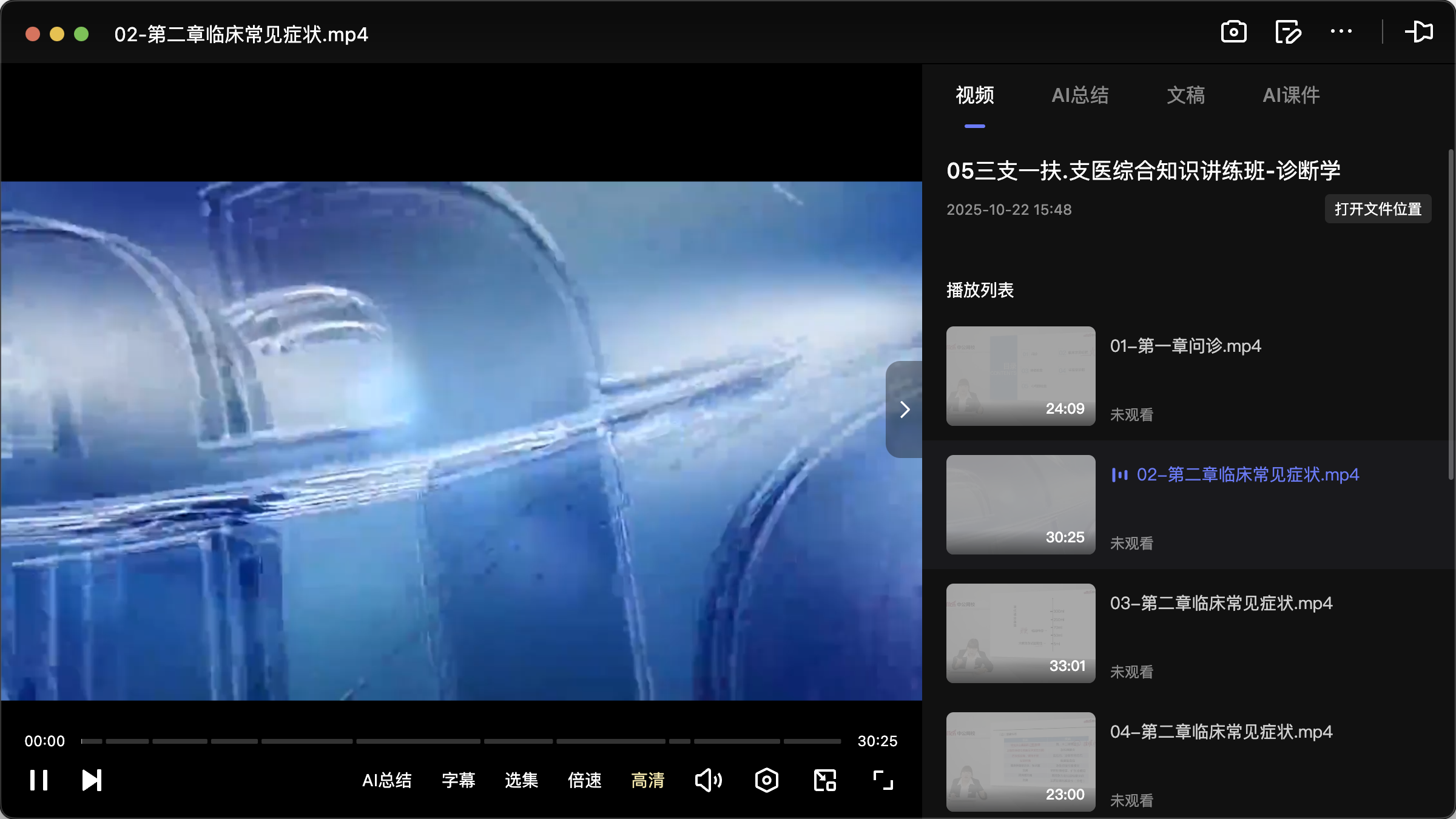Toggle 高清 HD quality setting
This screenshot has height=819, width=1456.
(x=648, y=781)
